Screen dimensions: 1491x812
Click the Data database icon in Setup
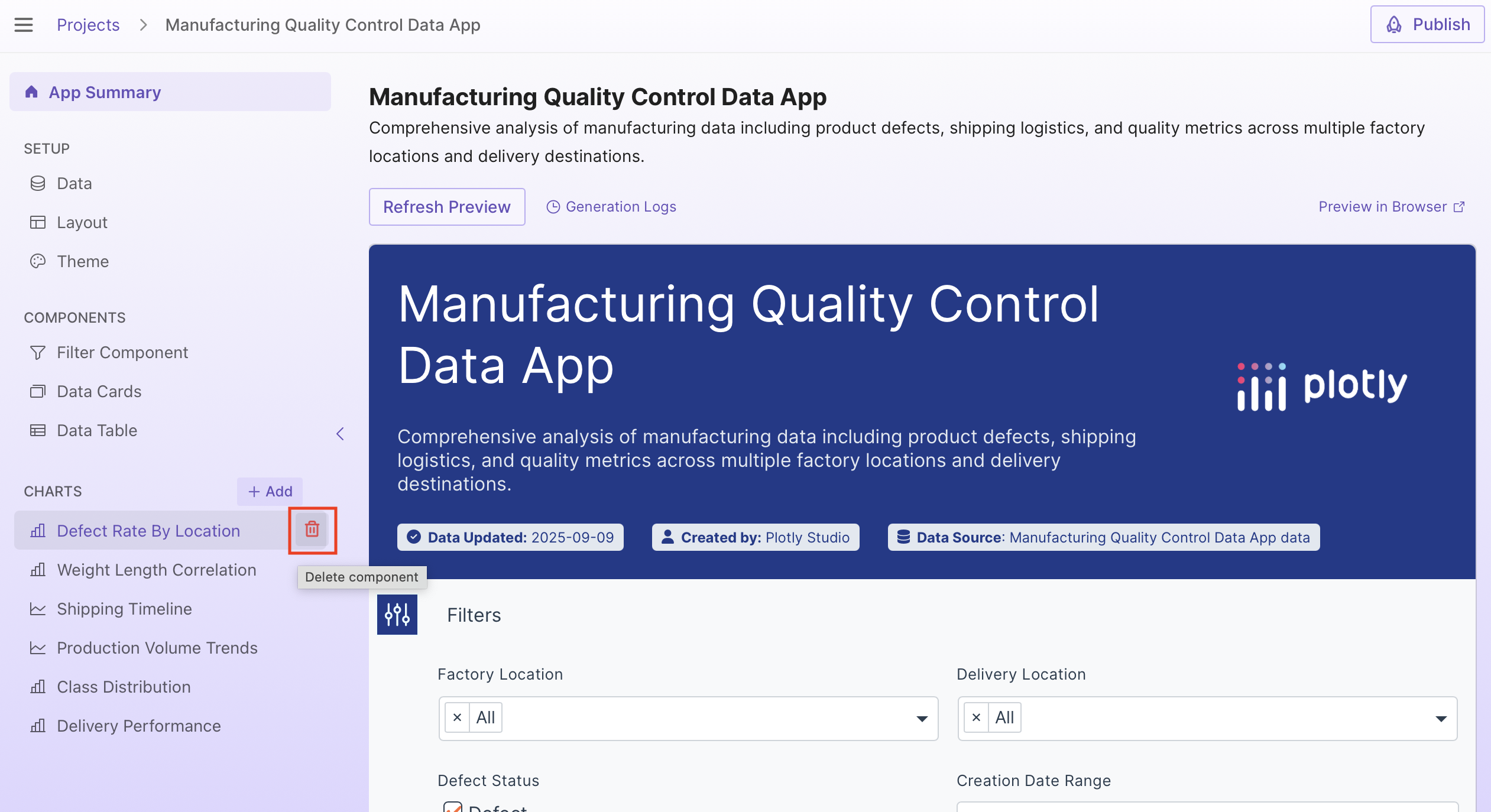pyautogui.click(x=38, y=184)
